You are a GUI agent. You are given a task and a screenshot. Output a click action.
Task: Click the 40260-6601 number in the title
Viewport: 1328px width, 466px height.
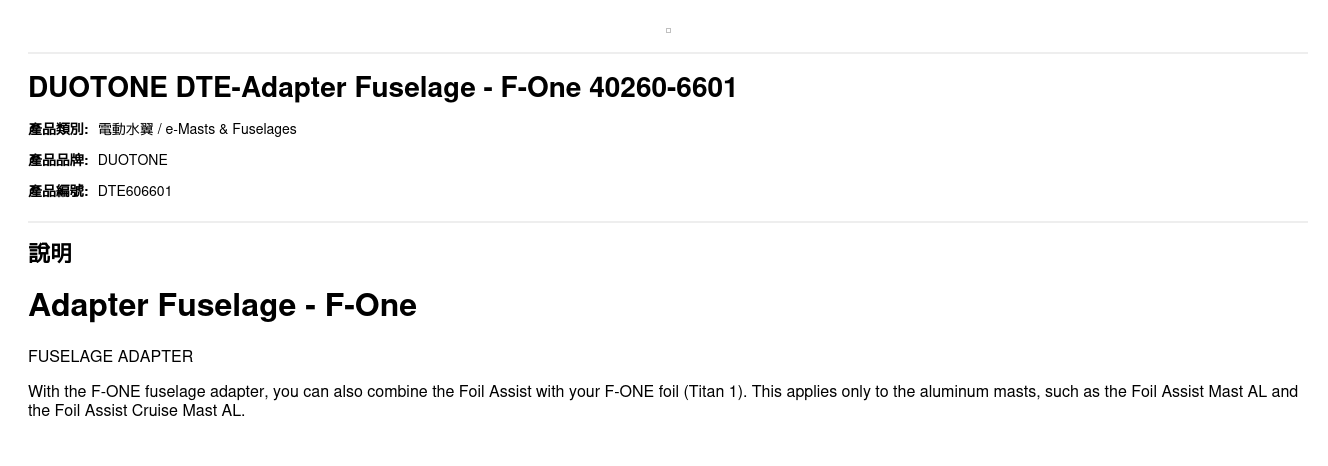(663, 88)
